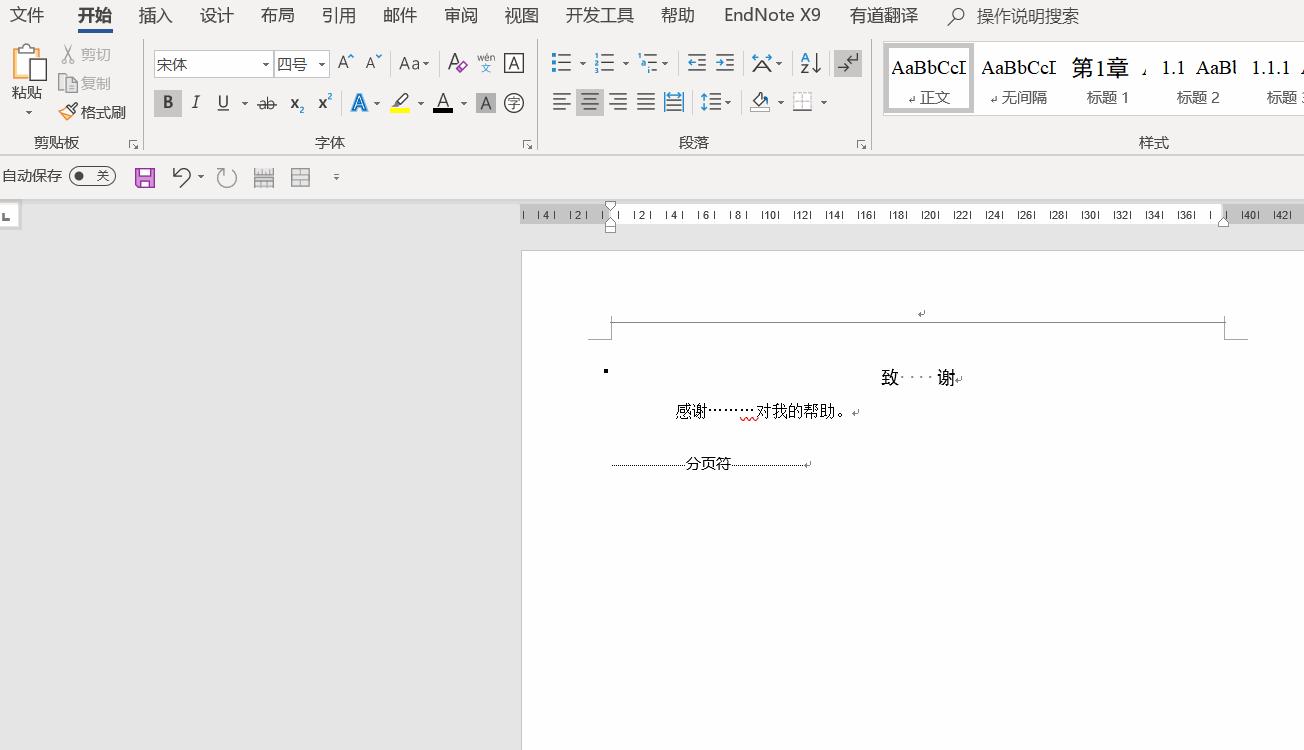Apply the 标题 1 style
Viewport: 1304px width, 750px height.
1107,78
